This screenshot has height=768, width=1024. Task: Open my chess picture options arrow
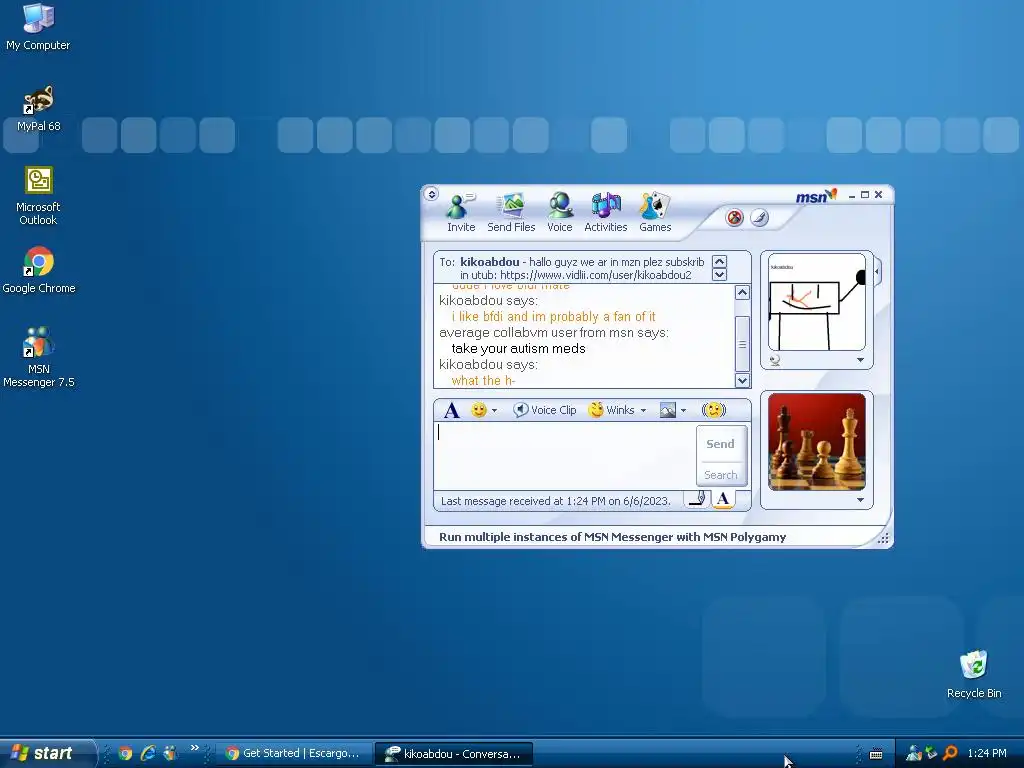coord(860,500)
